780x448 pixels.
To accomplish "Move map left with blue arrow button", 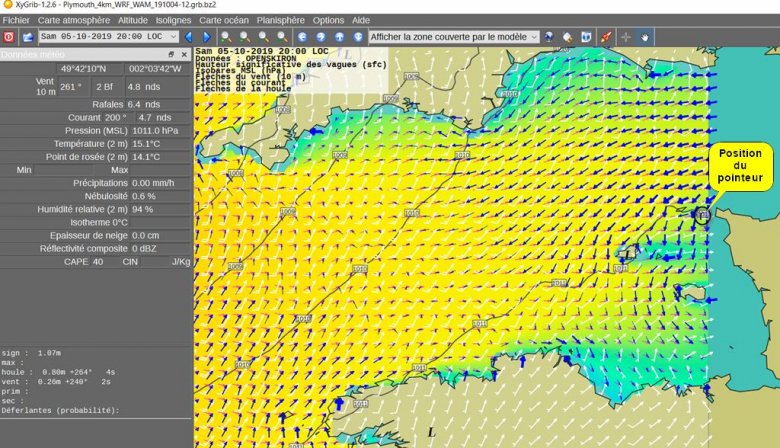I will coord(302,37).
